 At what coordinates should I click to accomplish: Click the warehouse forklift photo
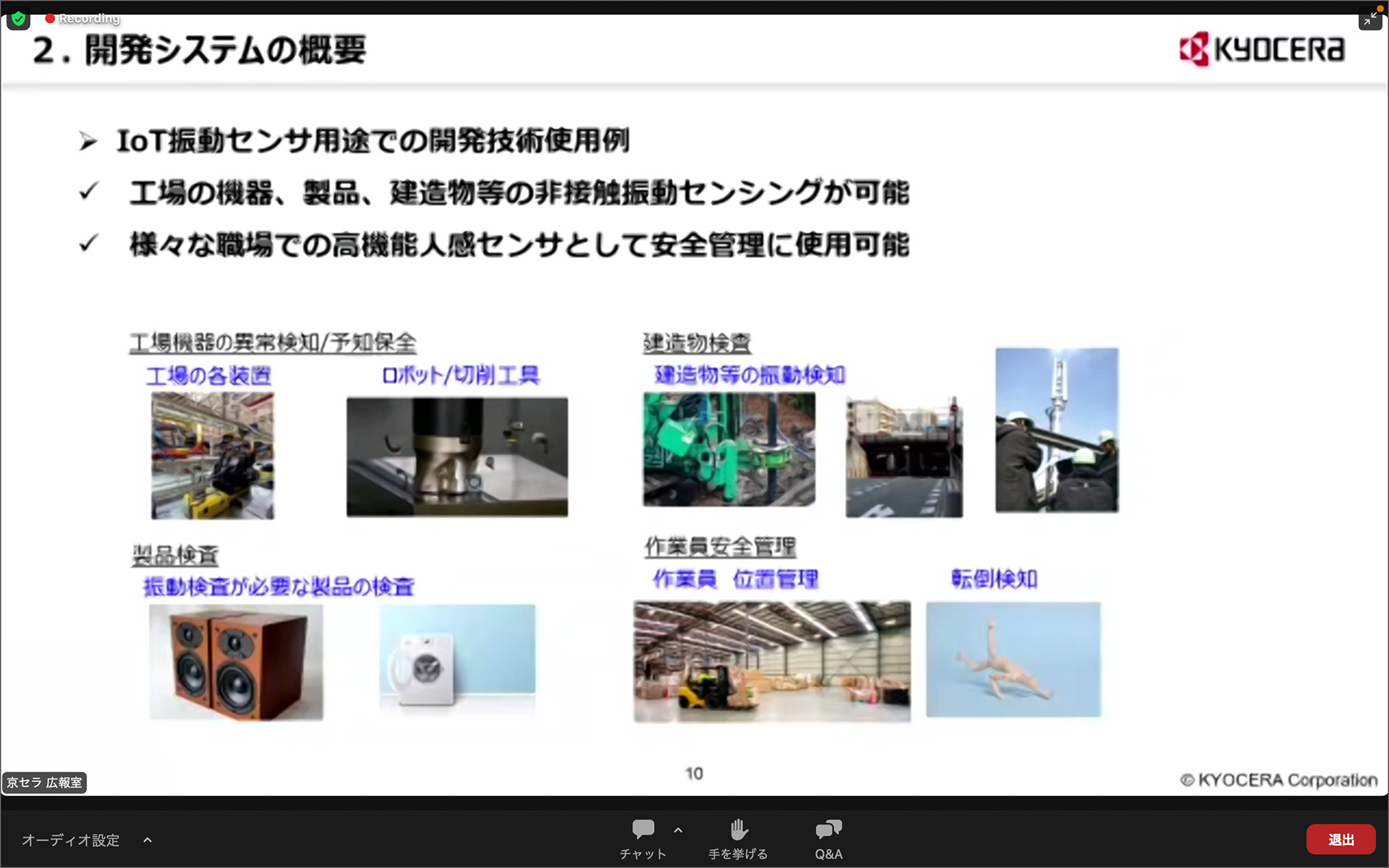pos(771,662)
